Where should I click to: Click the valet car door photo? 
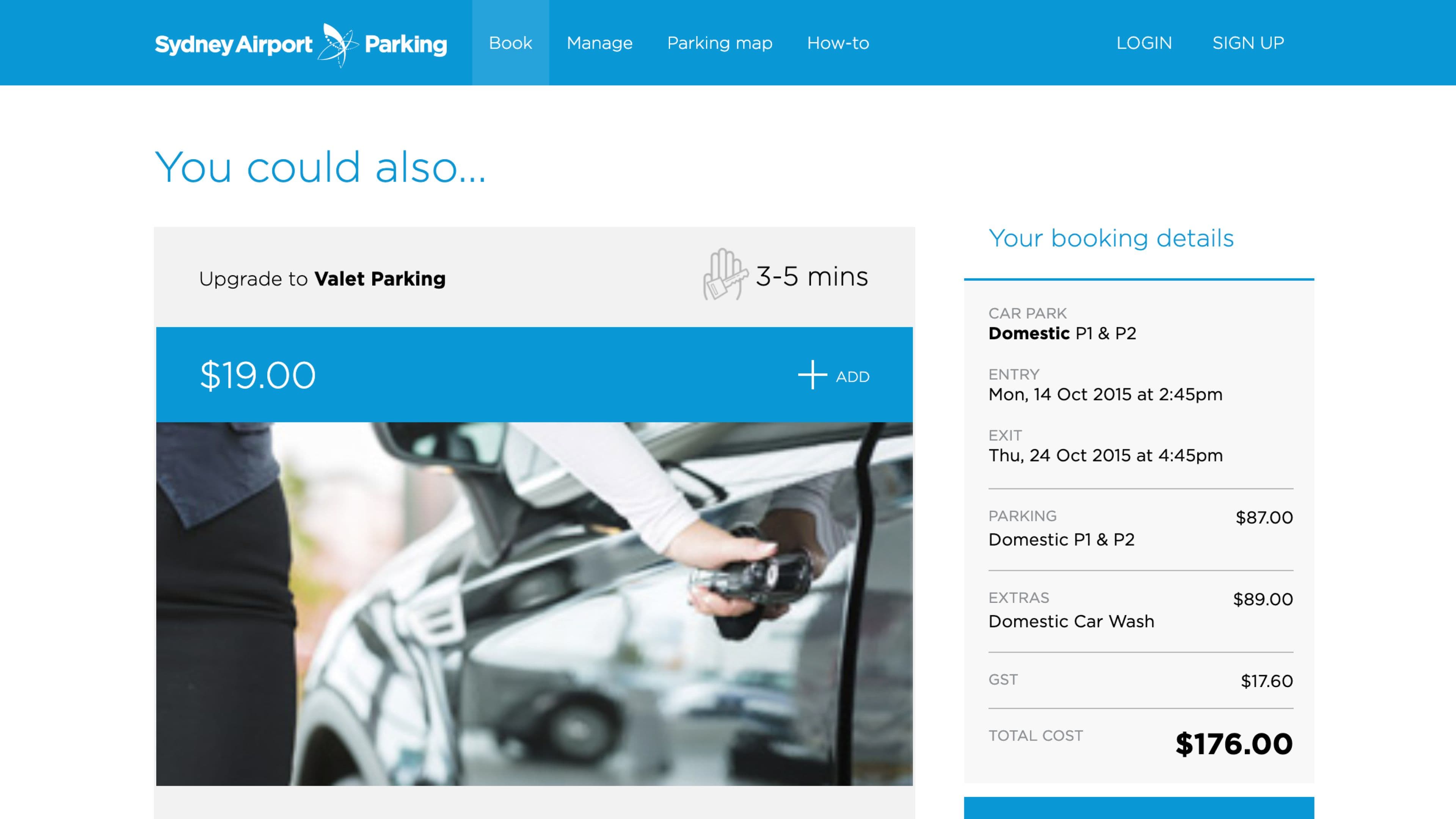coord(534,604)
